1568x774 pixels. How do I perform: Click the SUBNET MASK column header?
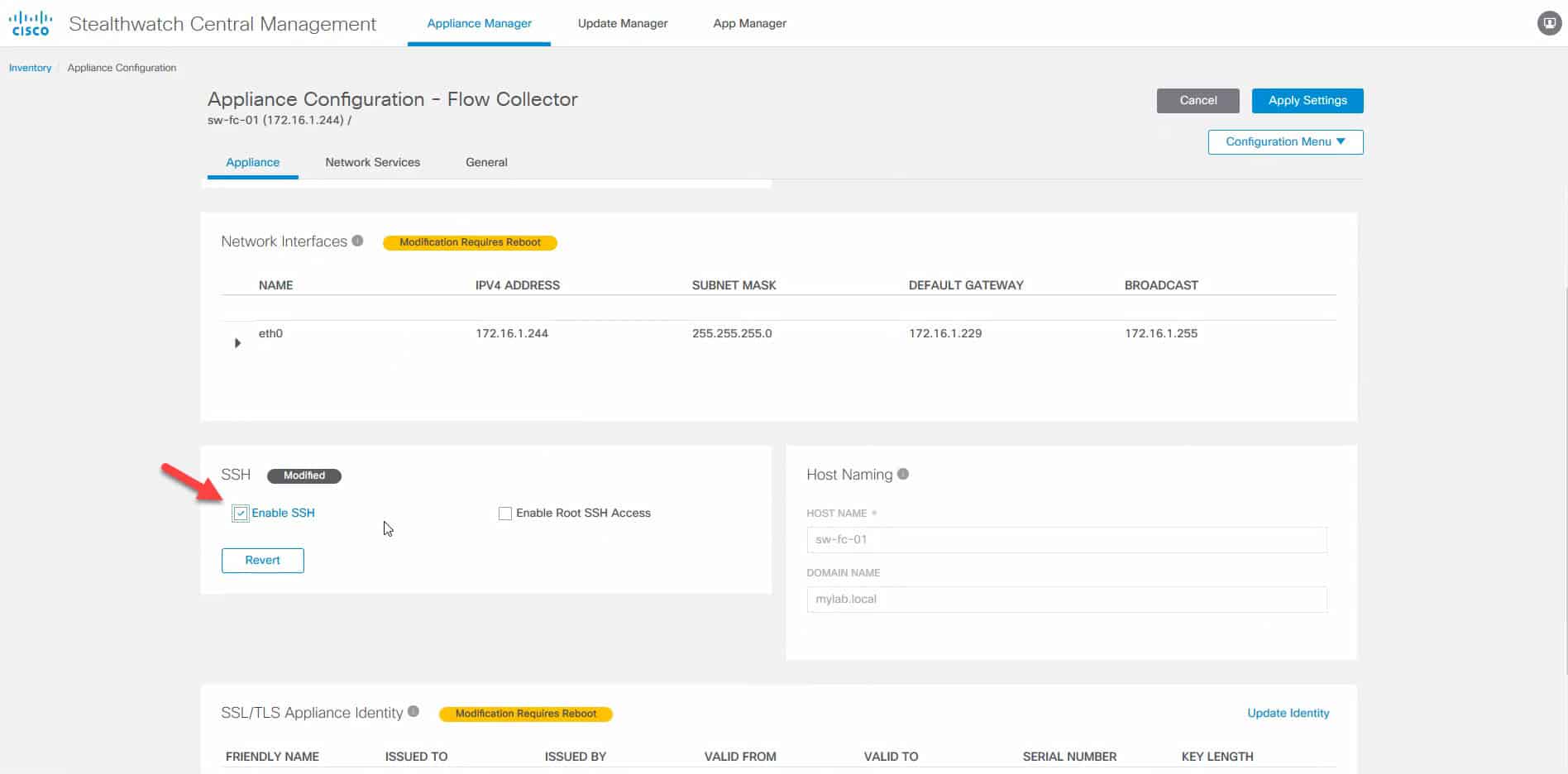734,285
